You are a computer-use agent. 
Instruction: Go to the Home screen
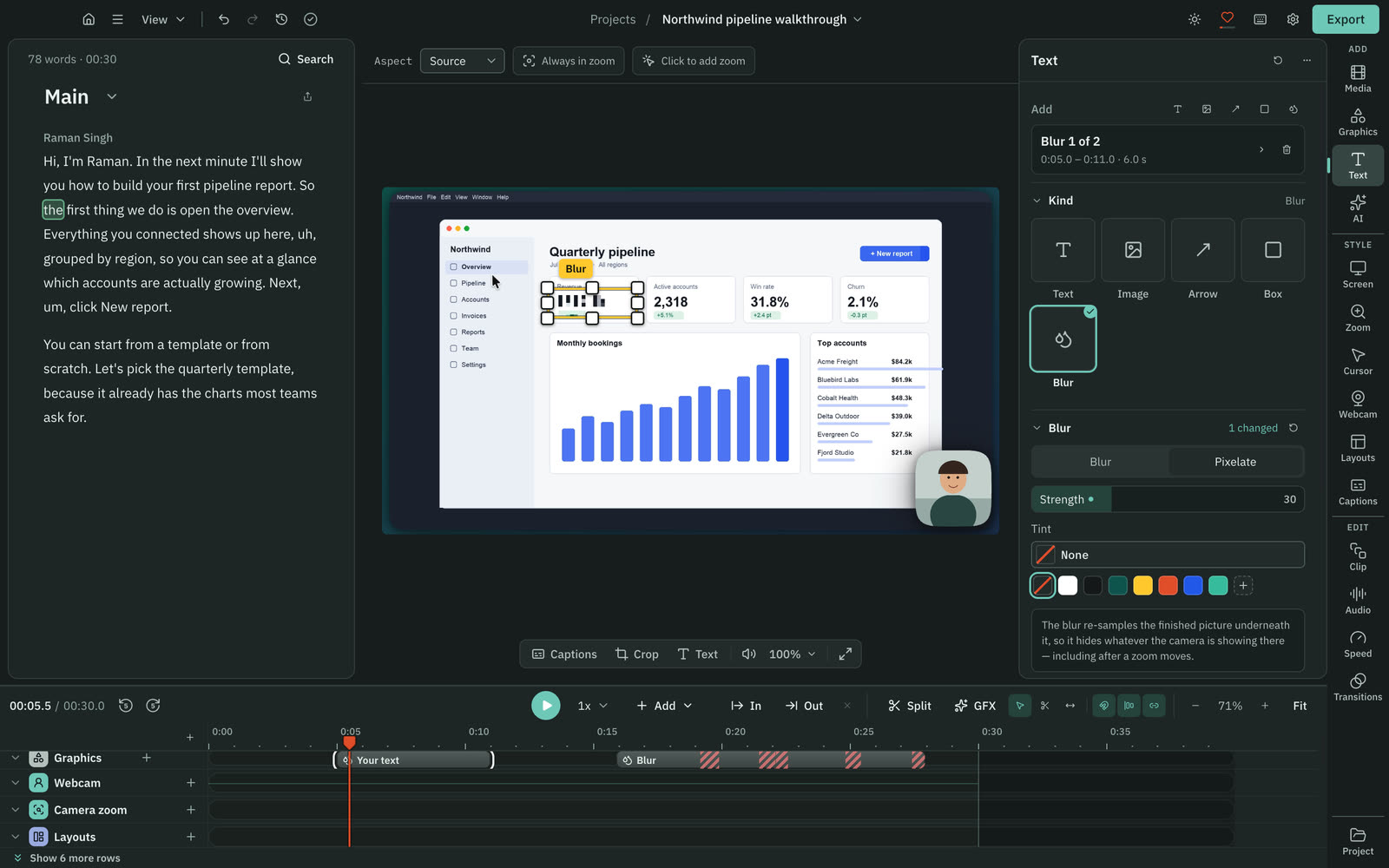[89, 19]
